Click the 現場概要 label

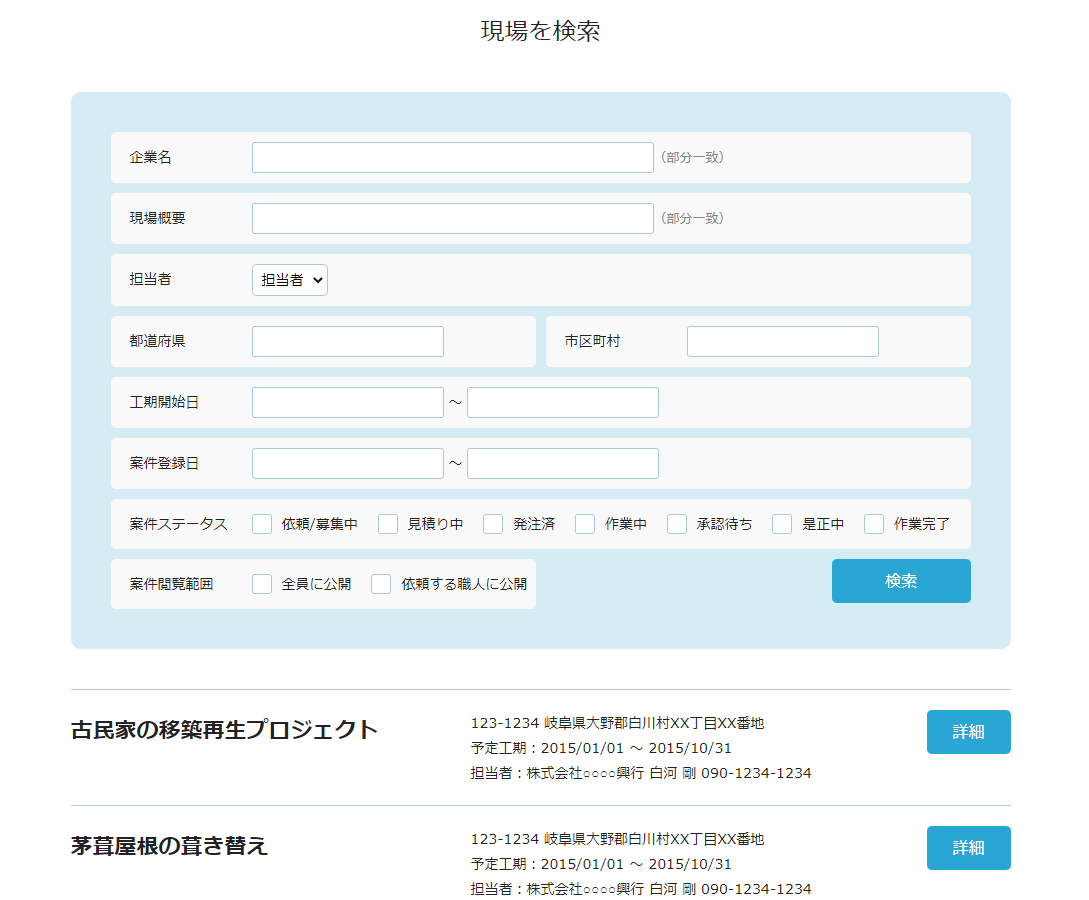tap(157, 218)
